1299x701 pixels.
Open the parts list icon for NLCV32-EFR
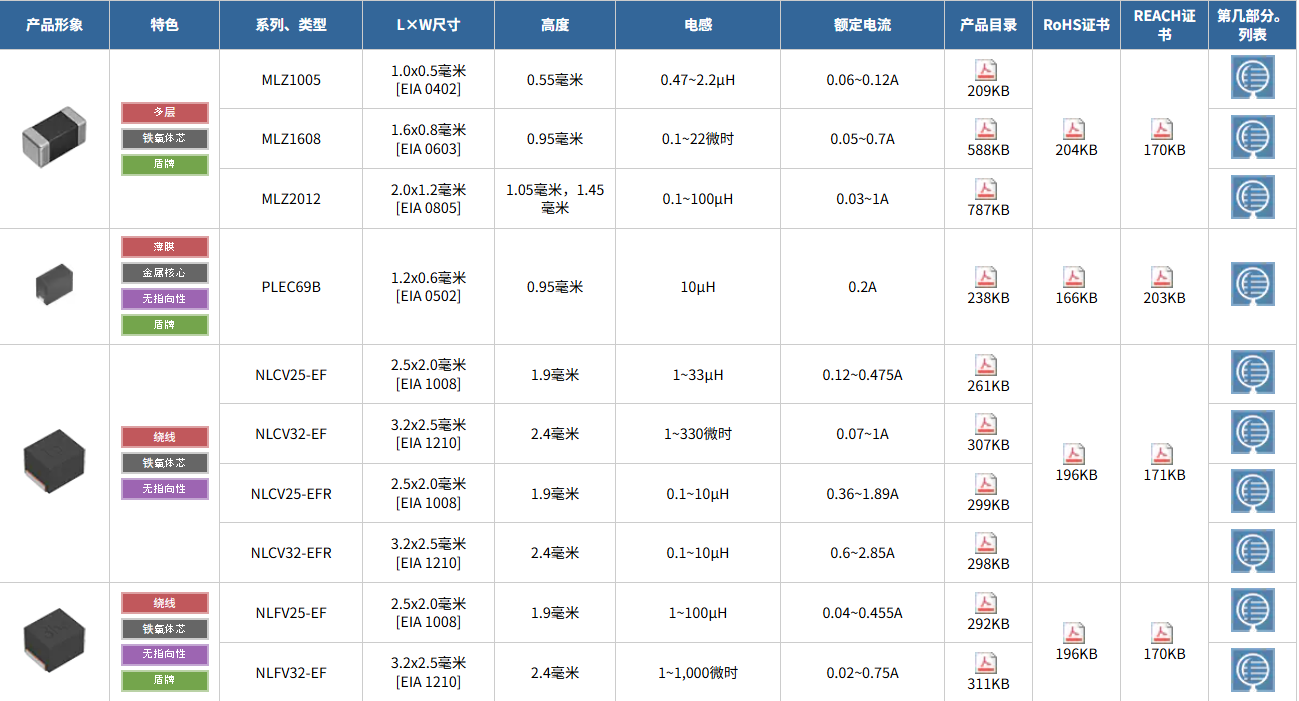click(x=1253, y=551)
